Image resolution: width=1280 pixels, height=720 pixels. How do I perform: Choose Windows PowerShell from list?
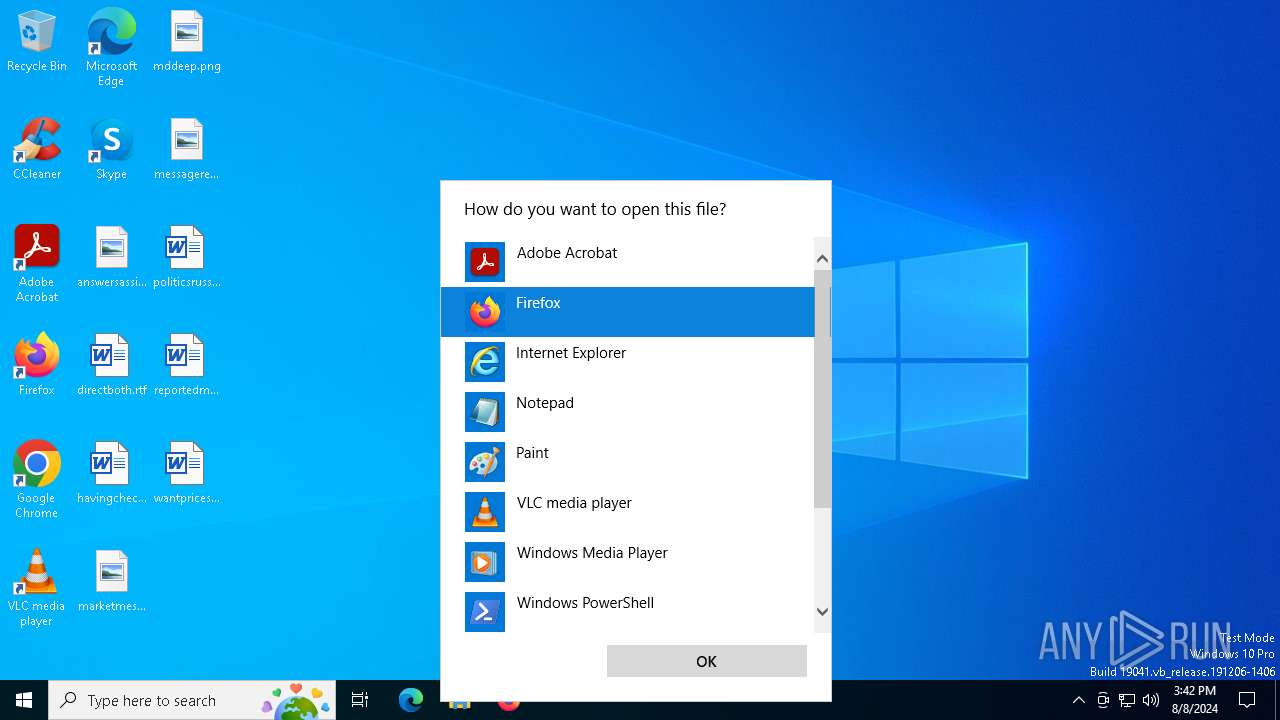pyautogui.click(x=628, y=612)
